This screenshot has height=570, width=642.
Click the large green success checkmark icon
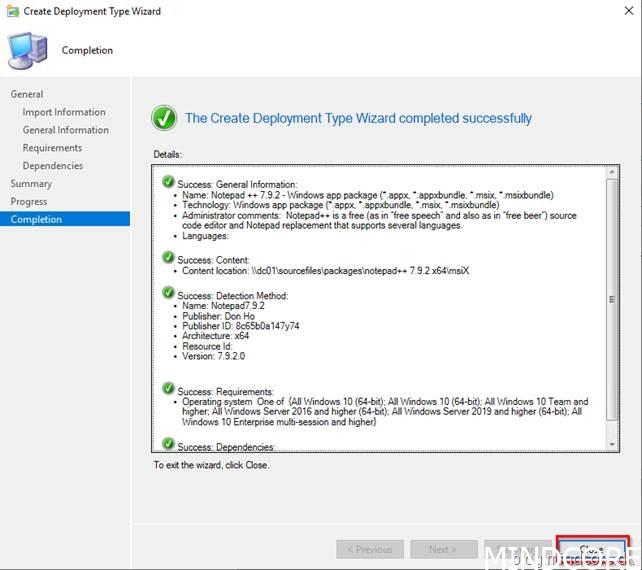164,118
